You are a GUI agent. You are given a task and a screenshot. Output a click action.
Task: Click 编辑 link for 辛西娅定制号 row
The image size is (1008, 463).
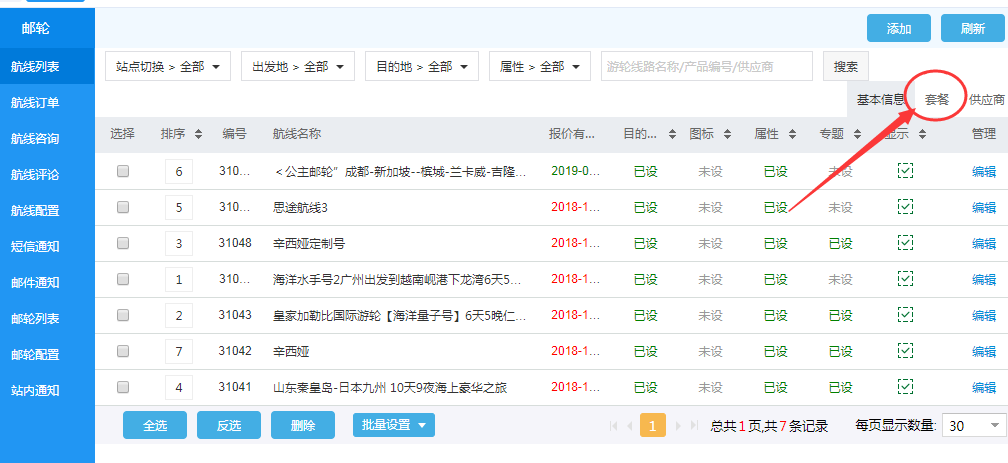(x=984, y=243)
